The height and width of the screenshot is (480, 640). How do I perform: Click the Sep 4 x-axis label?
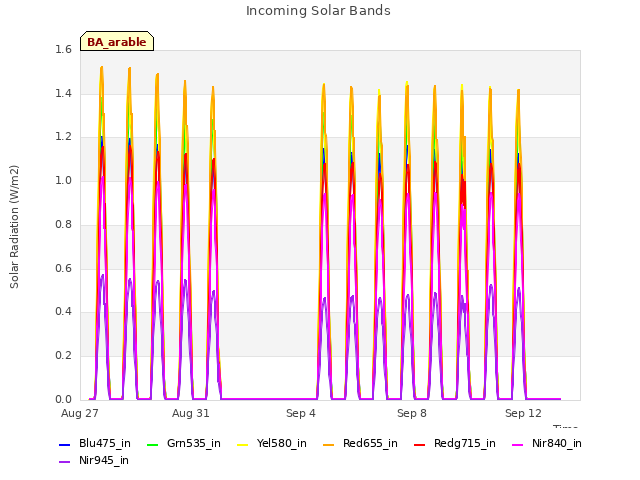(x=301, y=413)
